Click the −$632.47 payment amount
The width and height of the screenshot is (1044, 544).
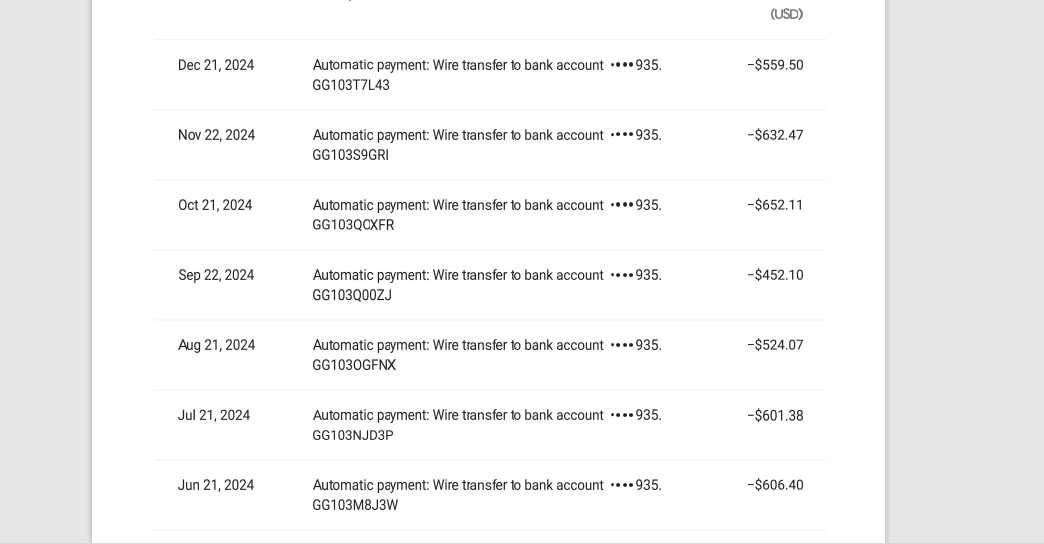point(775,135)
